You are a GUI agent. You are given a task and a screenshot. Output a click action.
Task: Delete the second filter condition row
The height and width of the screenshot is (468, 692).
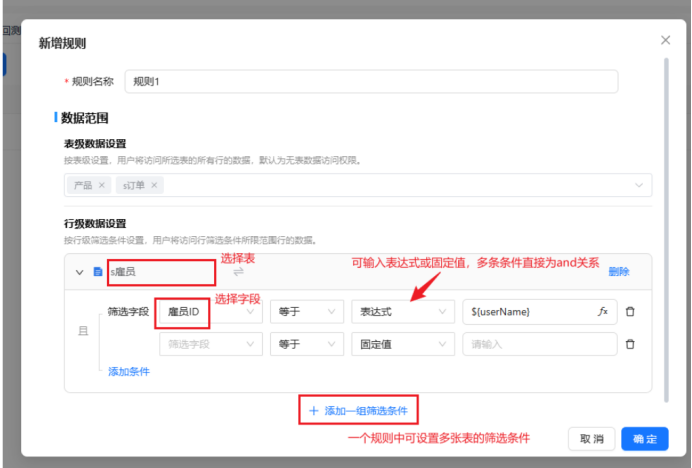pos(630,344)
